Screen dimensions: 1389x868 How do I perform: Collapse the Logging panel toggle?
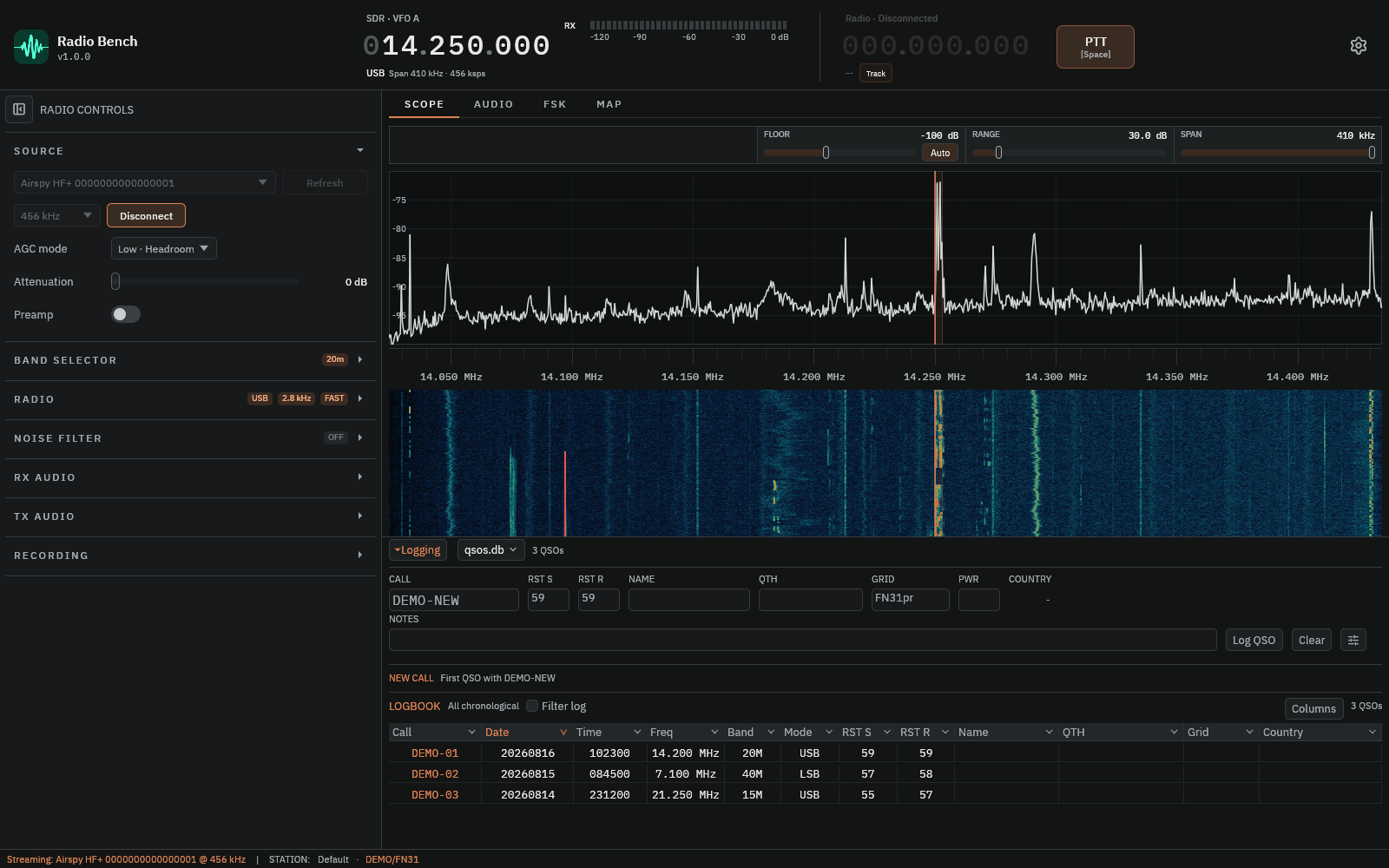[x=418, y=549]
